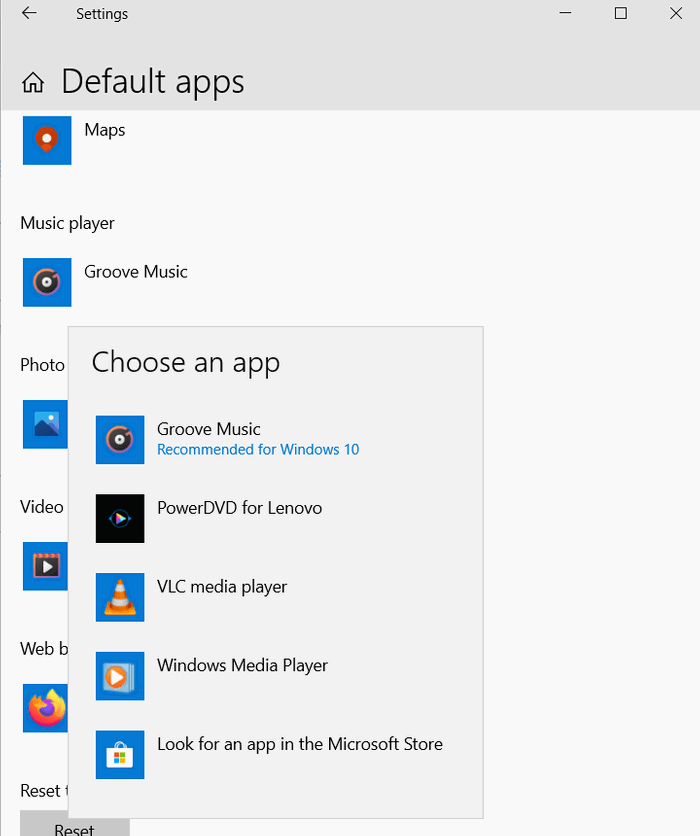Click the Firefox web browser icon
The width and height of the screenshot is (700, 836).
tap(45, 708)
